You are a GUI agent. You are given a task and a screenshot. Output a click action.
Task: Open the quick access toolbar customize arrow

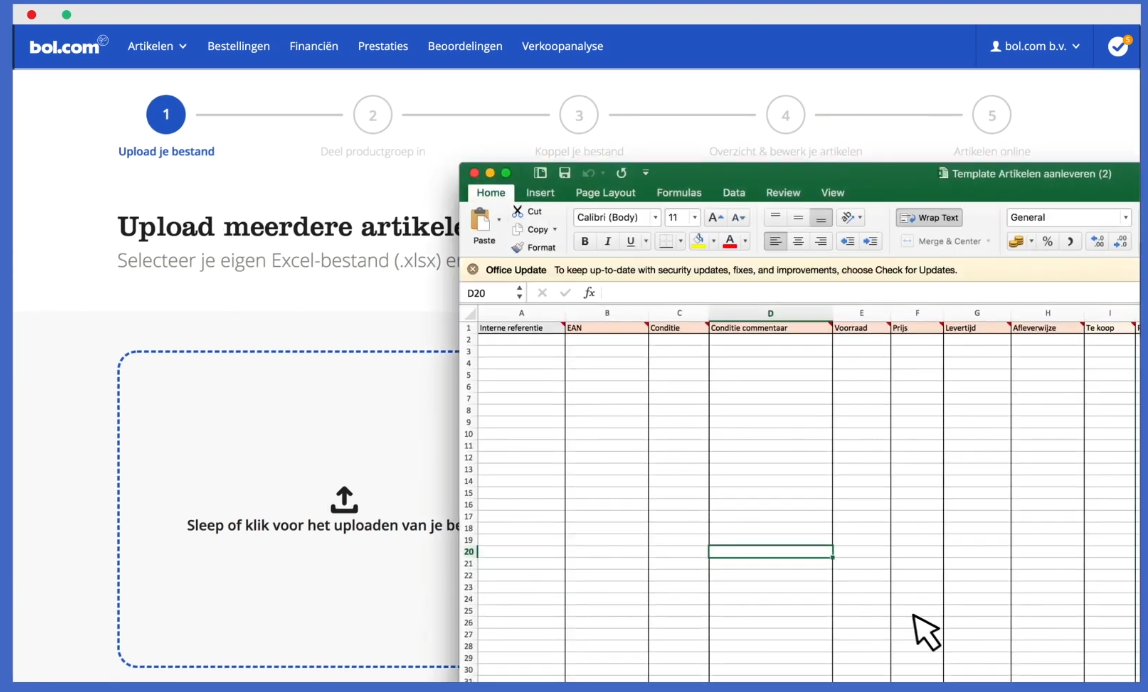646,173
